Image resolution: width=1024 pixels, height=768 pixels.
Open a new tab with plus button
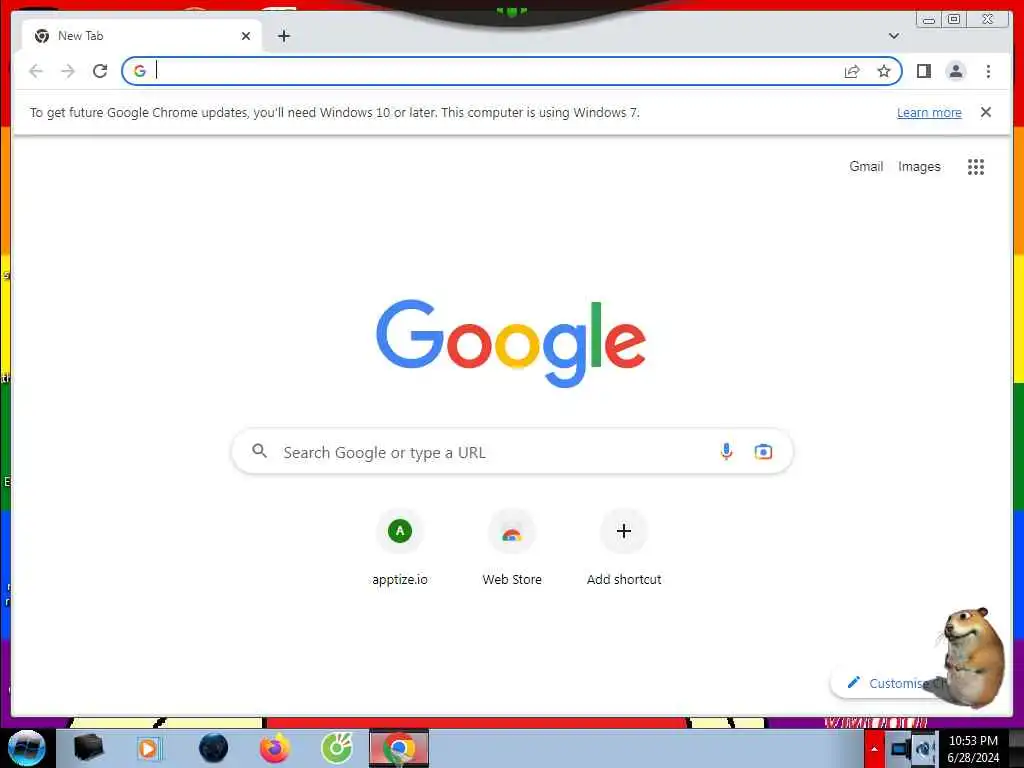(x=283, y=36)
